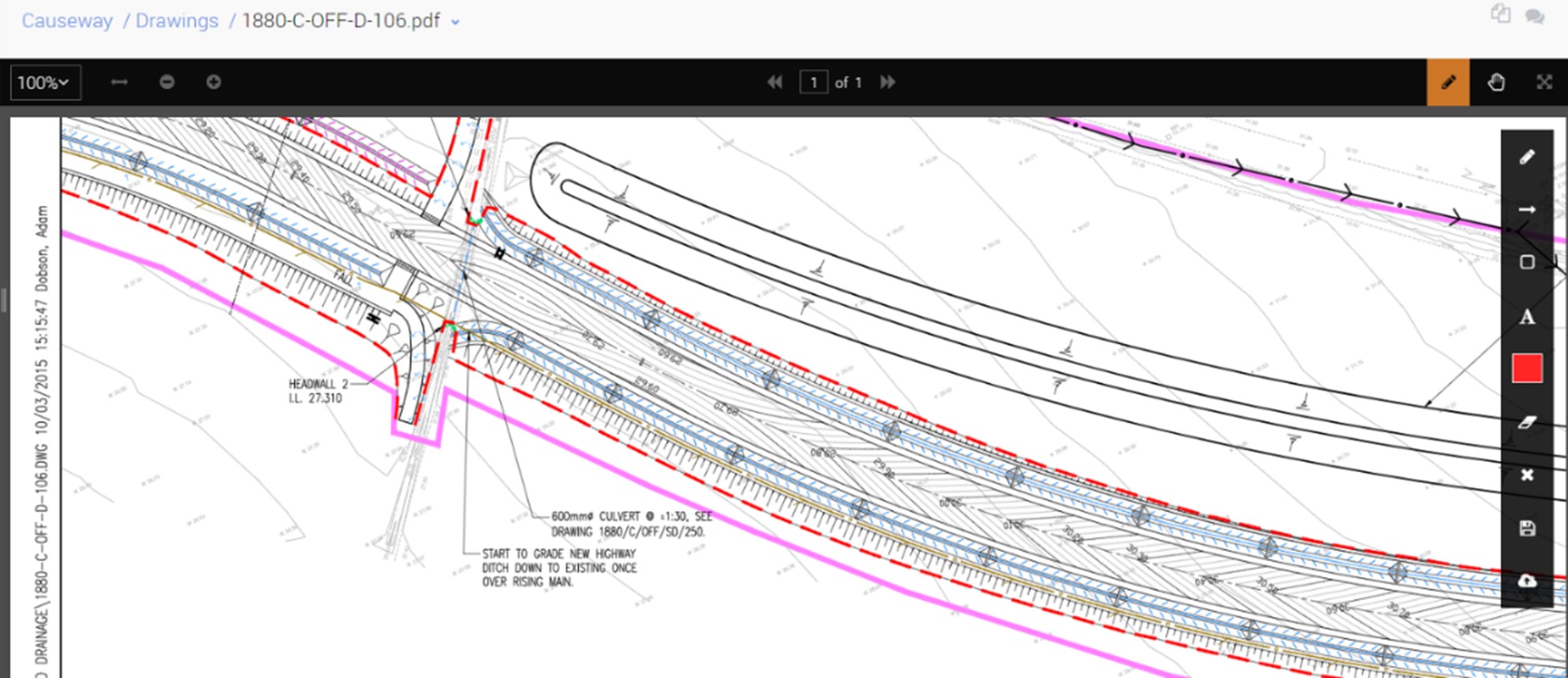Open the Causeway breadcrumb link
The height and width of the screenshot is (678, 1568).
pyautogui.click(x=67, y=20)
